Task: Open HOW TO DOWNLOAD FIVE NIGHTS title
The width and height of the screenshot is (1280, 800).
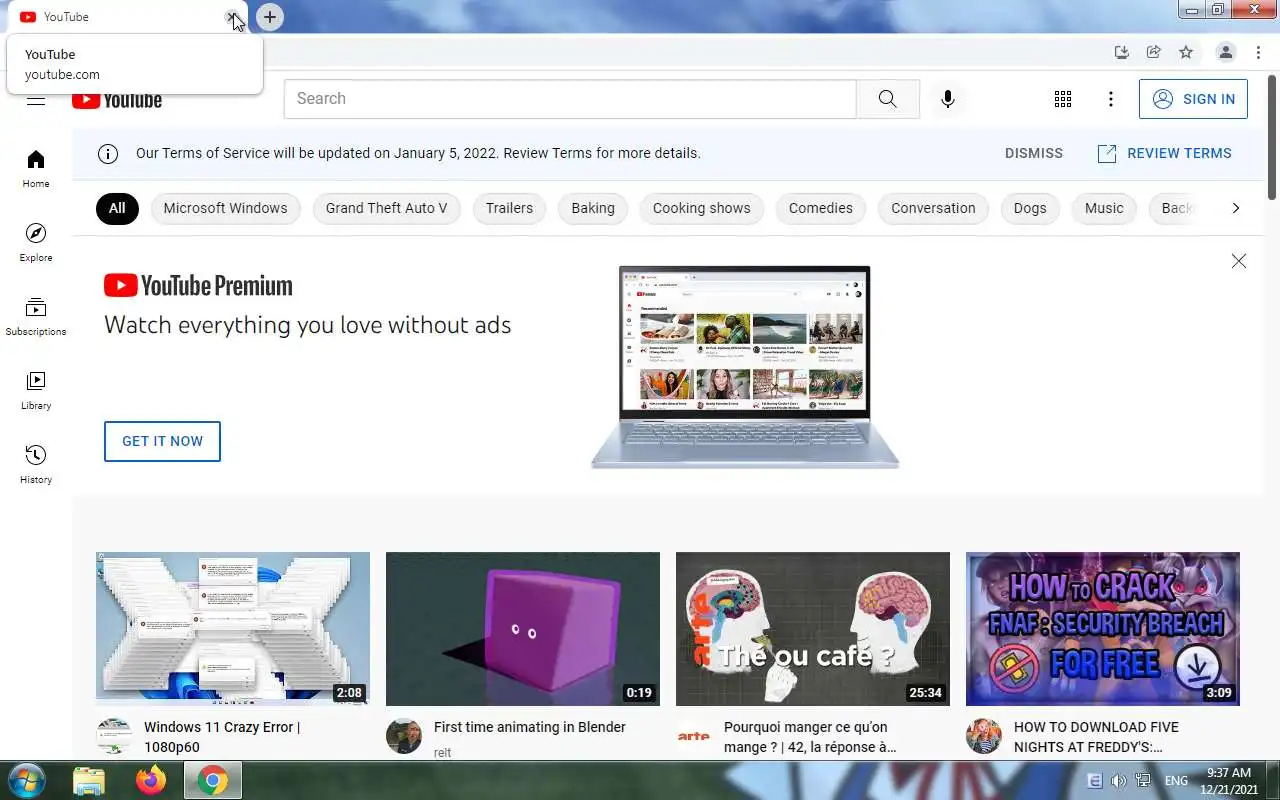Action: pyautogui.click(x=1096, y=737)
